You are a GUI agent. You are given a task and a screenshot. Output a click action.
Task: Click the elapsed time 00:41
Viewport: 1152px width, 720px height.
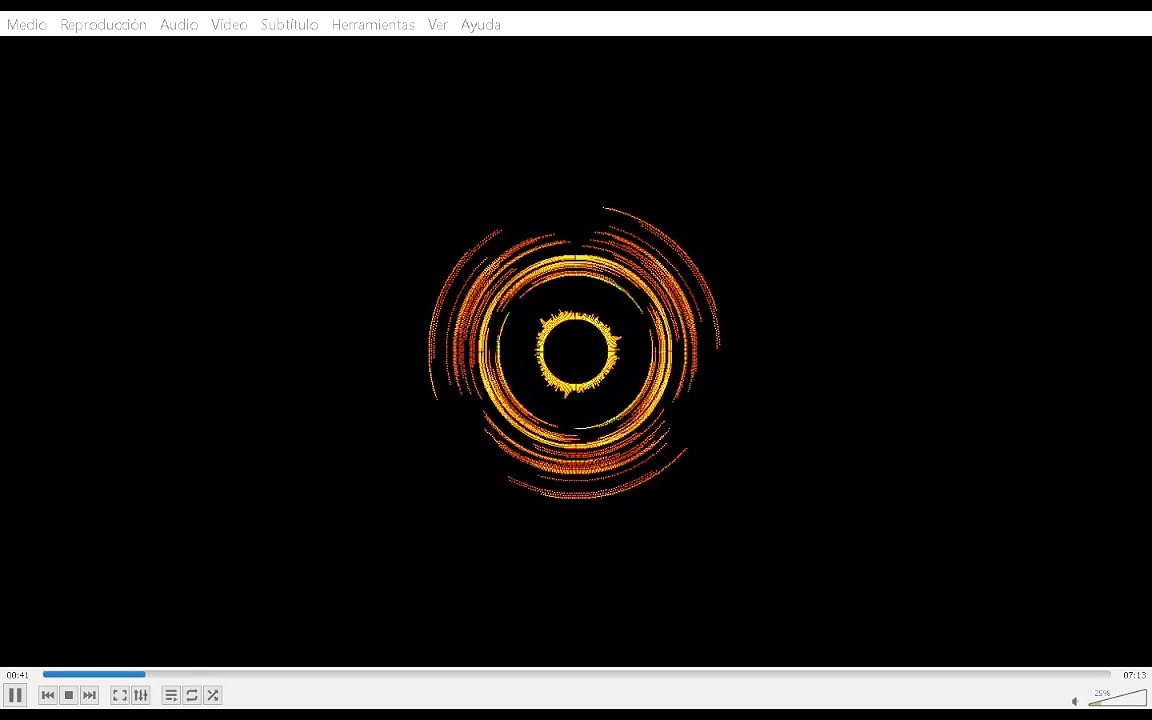[18, 675]
